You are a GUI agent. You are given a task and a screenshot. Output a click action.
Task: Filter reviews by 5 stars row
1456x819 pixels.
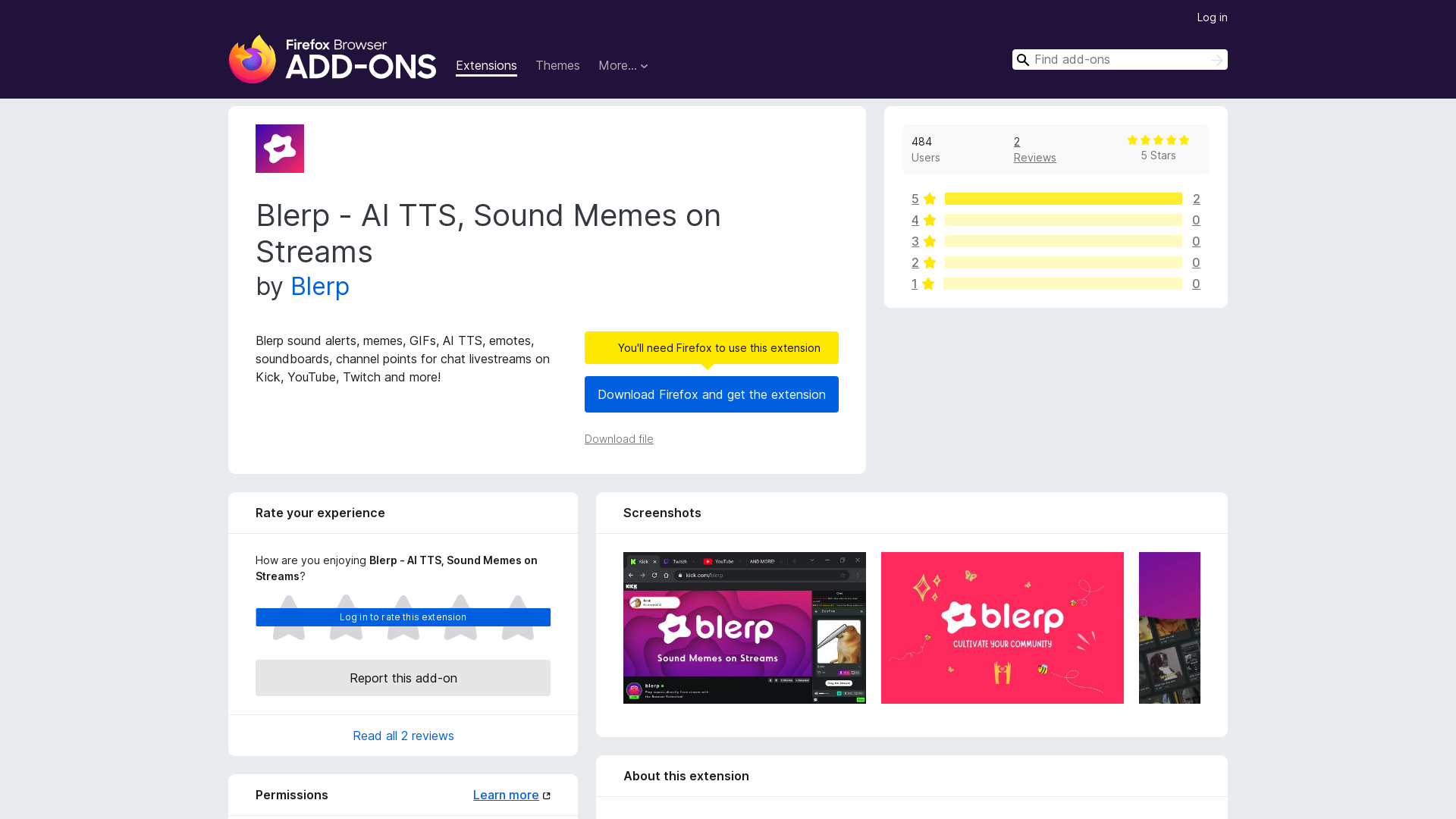tap(1056, 199)
